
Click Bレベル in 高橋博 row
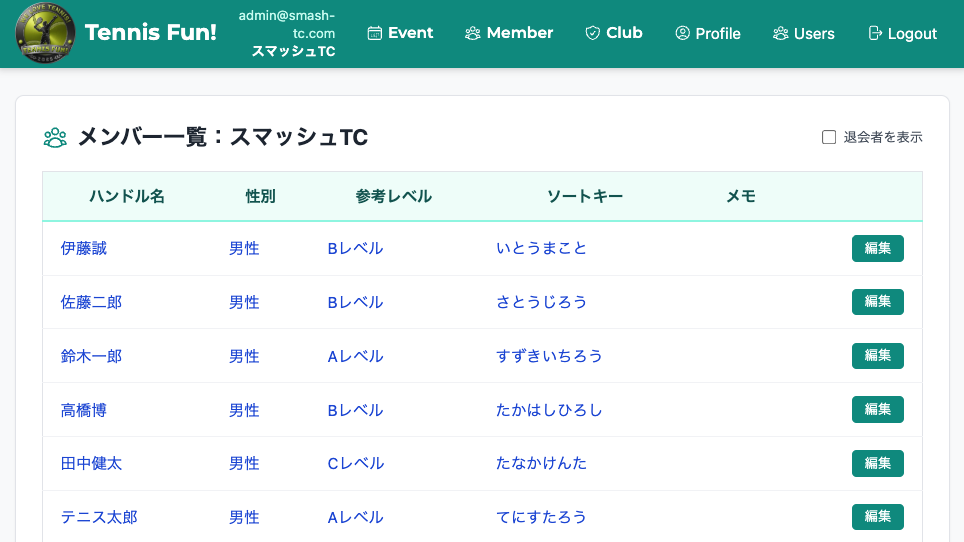point(355,410)
